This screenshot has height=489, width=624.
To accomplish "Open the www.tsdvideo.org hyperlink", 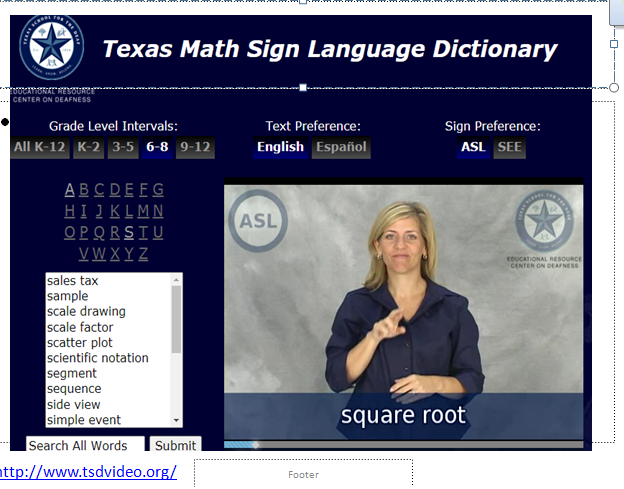I will (x=88, y=471).
